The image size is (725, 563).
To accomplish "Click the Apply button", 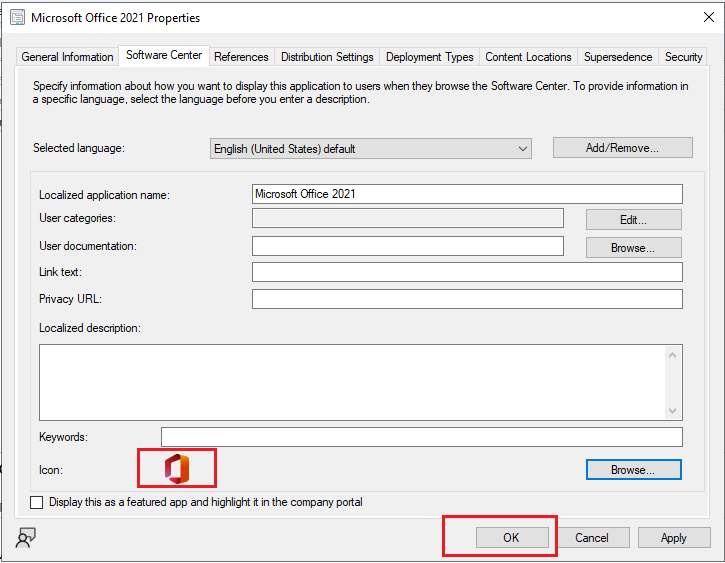I will click(x=674, y=538).
